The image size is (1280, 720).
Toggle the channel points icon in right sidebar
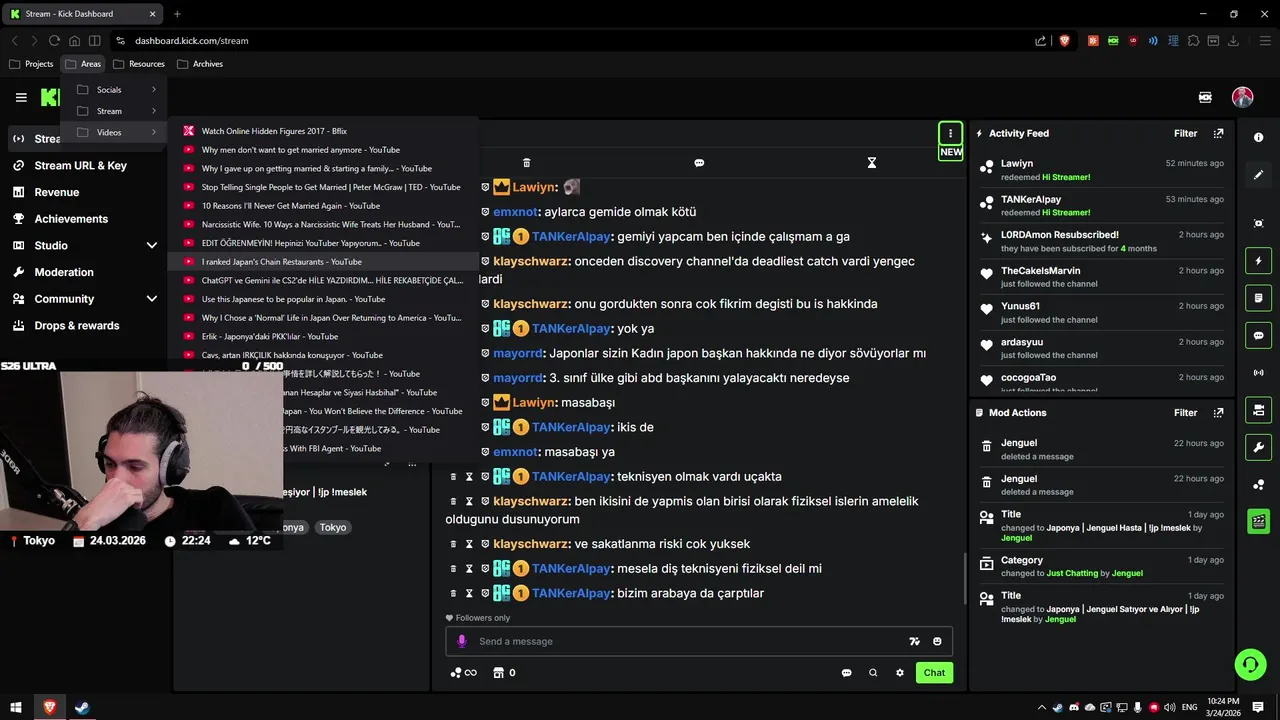[x=1259, y=485]
